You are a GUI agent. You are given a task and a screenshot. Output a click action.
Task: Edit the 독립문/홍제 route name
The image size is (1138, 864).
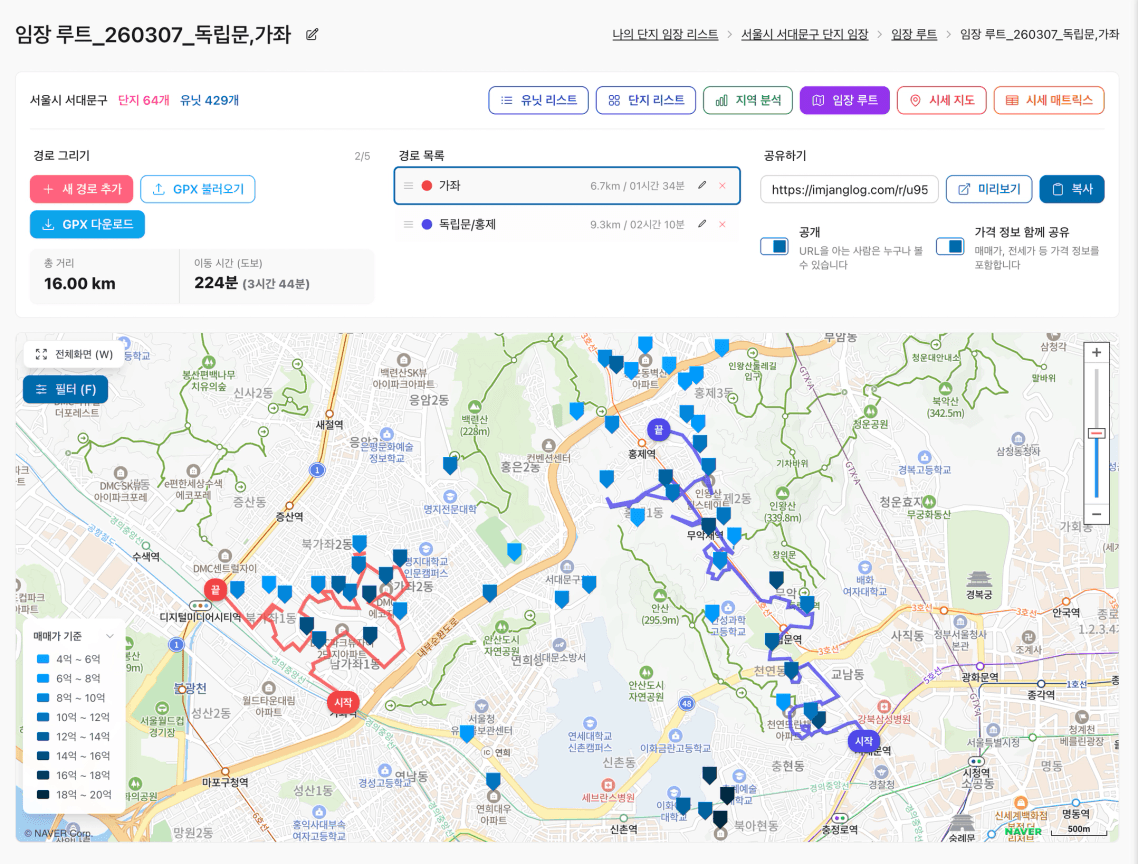pos(702,224)
